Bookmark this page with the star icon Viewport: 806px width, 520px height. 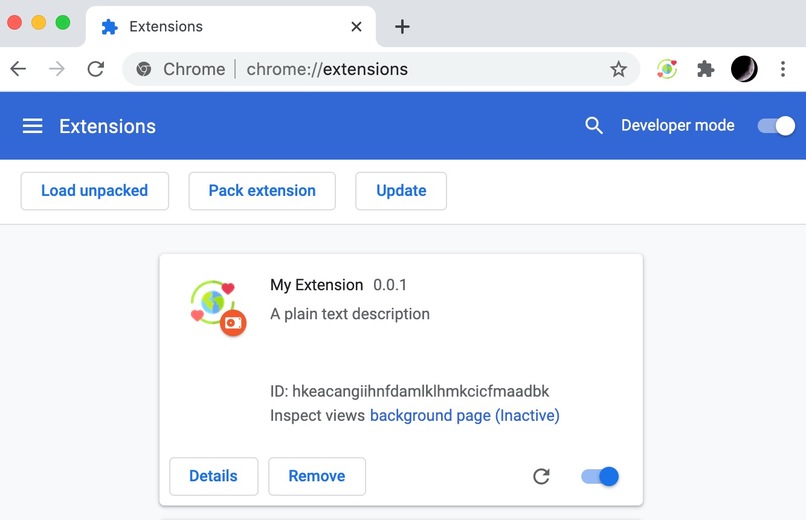(x=618, y=69)
